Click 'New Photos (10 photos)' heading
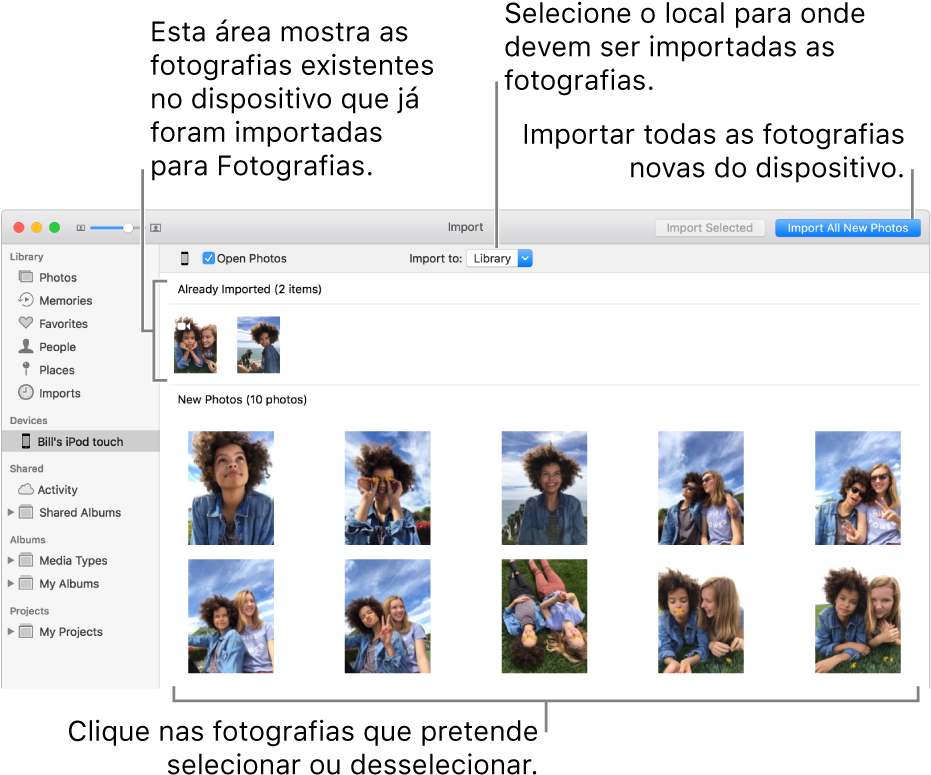 pyautogui.click(x=242, y=400)
